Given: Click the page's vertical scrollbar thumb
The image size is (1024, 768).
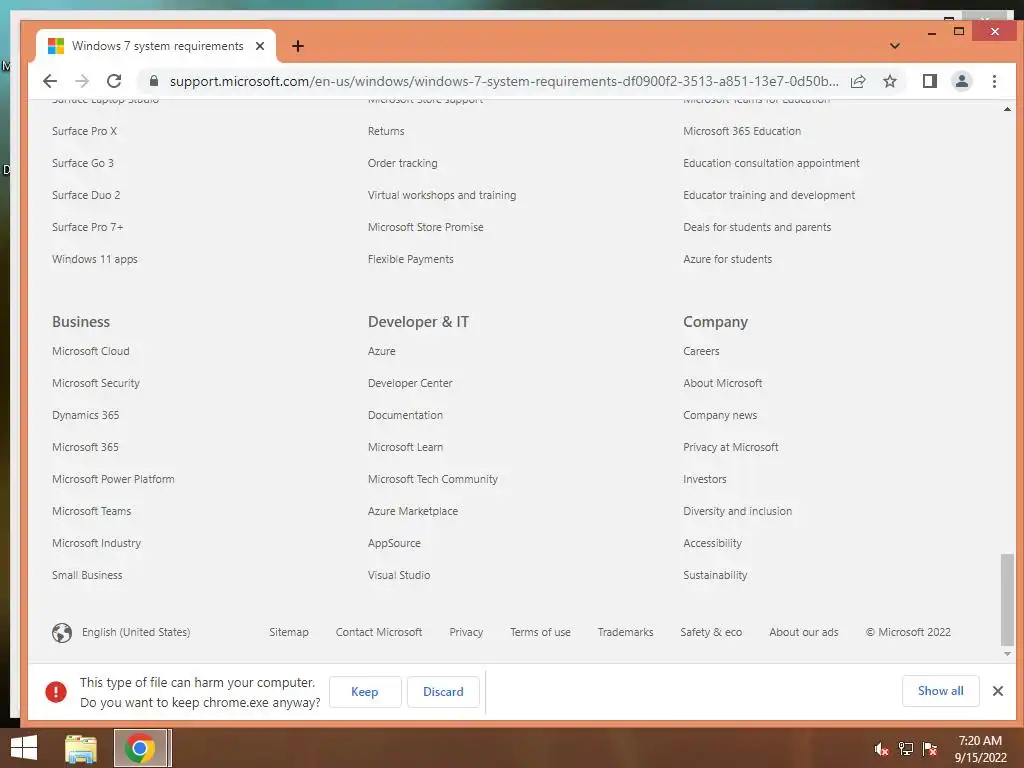Looking at the screenshot, I should (1007, 600).
